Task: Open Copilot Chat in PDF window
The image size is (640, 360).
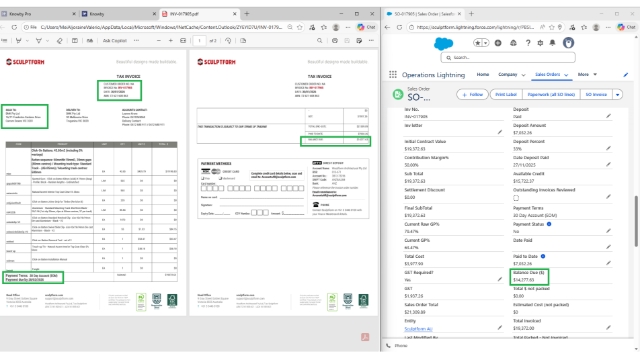Action: click(x=367, y=27)
